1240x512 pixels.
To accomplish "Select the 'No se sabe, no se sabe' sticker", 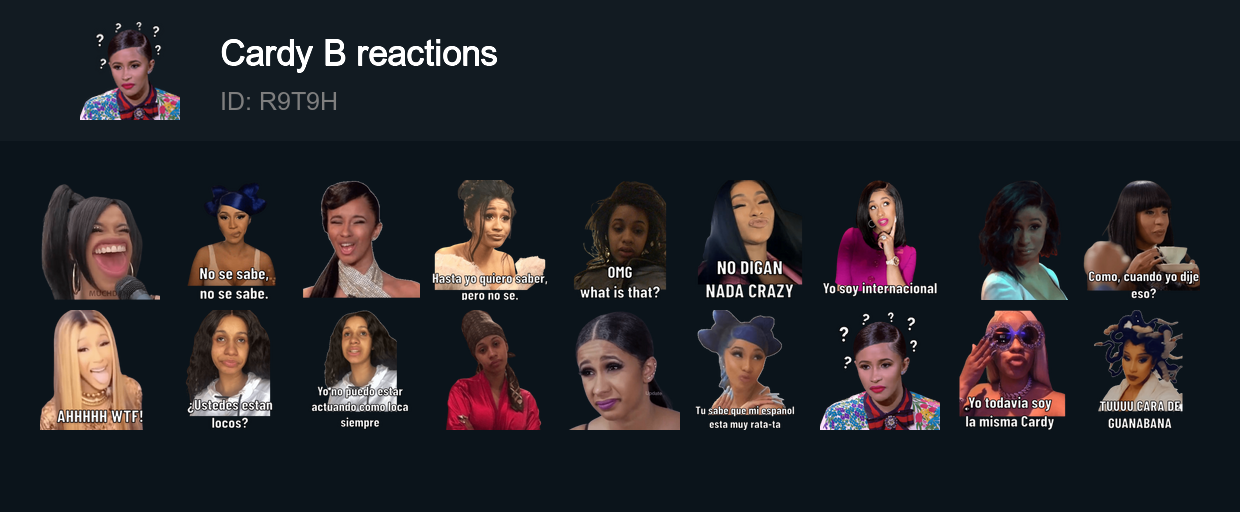I will 233,241.
